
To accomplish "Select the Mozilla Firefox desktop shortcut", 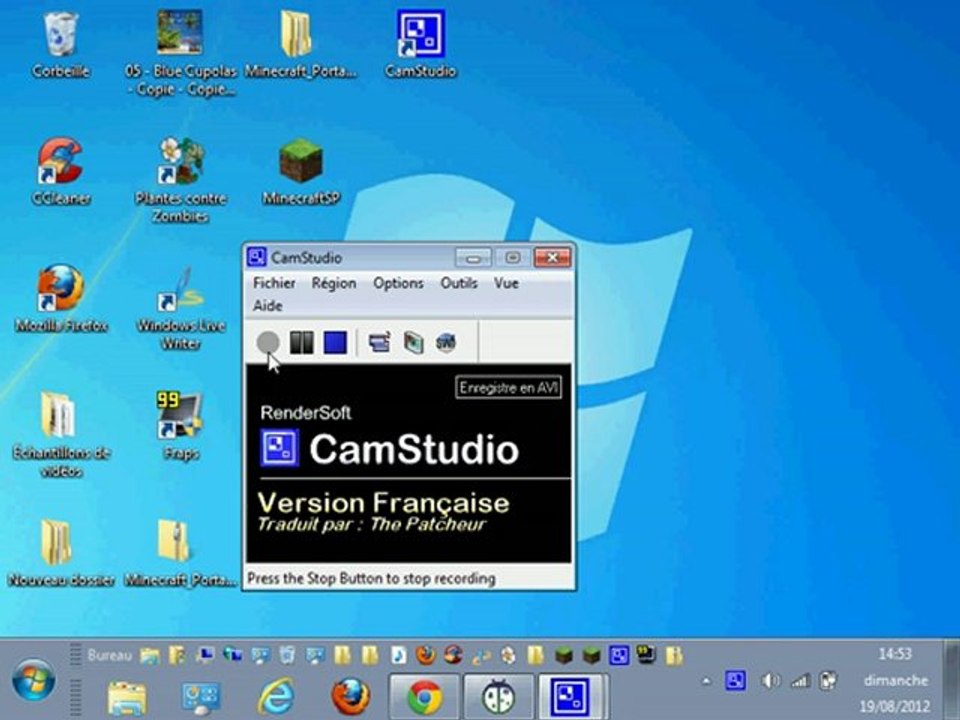I will (x=61, y=299).
